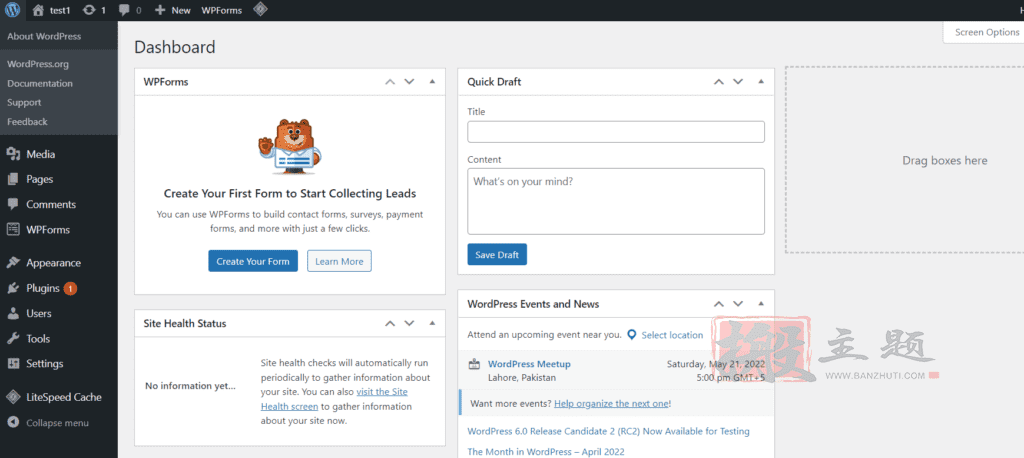
Task: Click the LiteSpeed Cache sidebar icon
Action: click(13, 397)
